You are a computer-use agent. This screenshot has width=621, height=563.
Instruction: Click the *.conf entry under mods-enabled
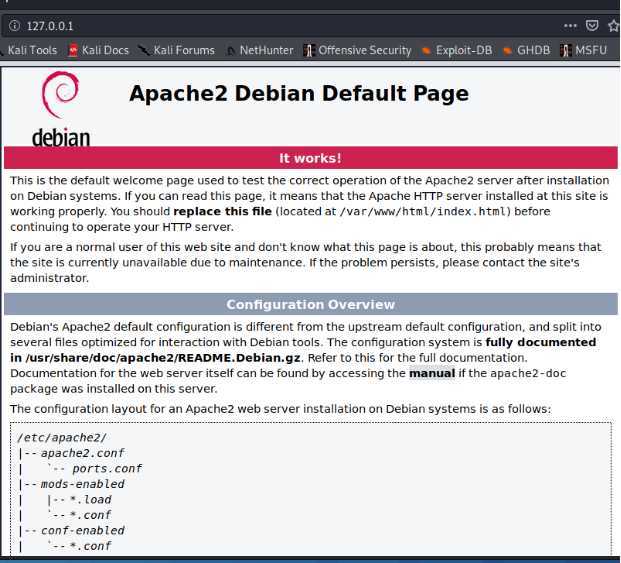click(x=90, y=515)
